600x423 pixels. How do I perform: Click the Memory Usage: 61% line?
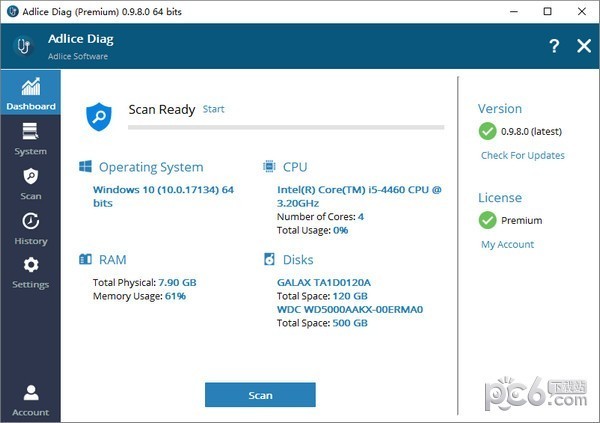click(139, 296)
